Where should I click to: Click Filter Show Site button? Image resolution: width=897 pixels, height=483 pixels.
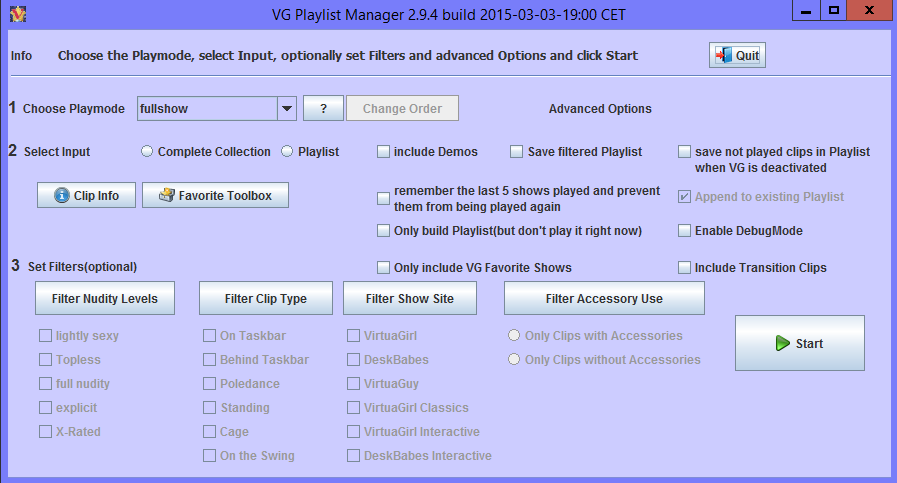410,298
